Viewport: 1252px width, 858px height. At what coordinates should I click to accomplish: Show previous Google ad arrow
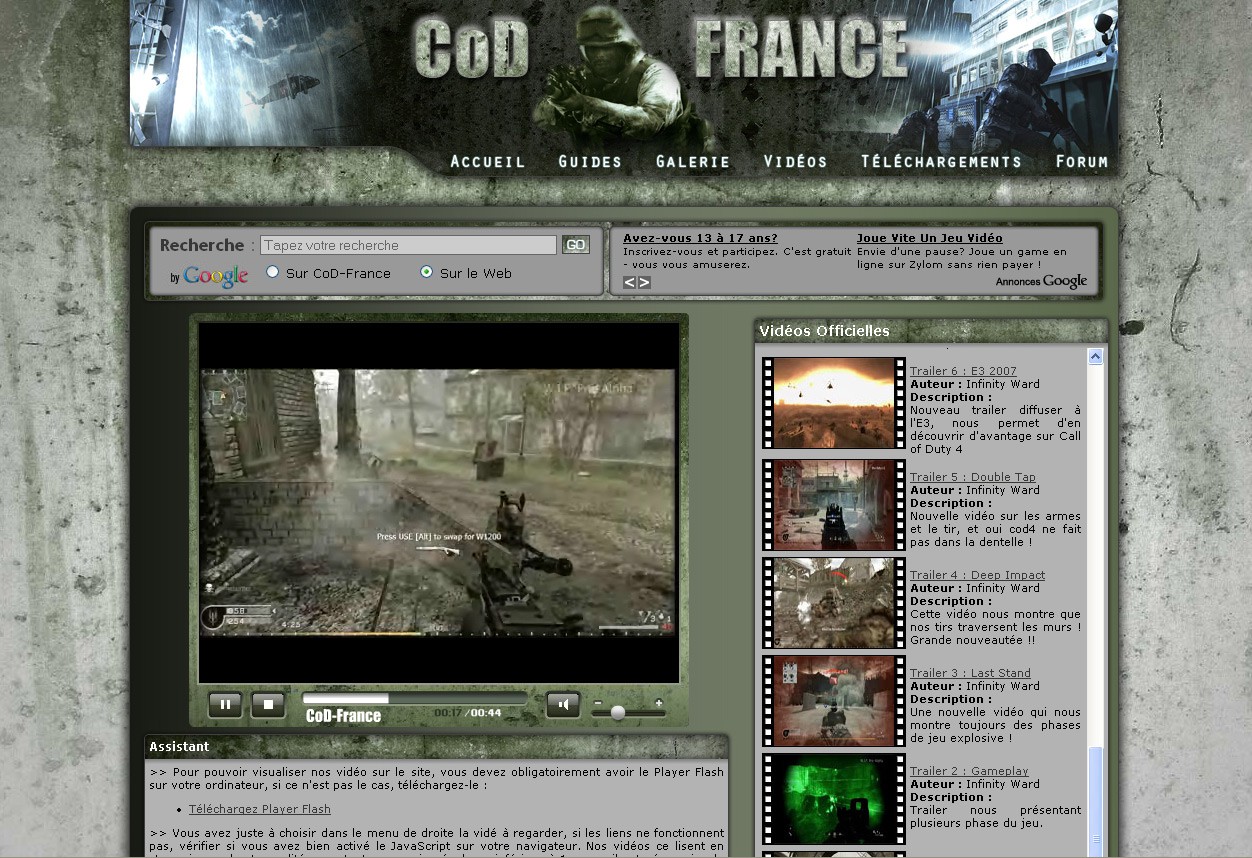coord(630,282)
